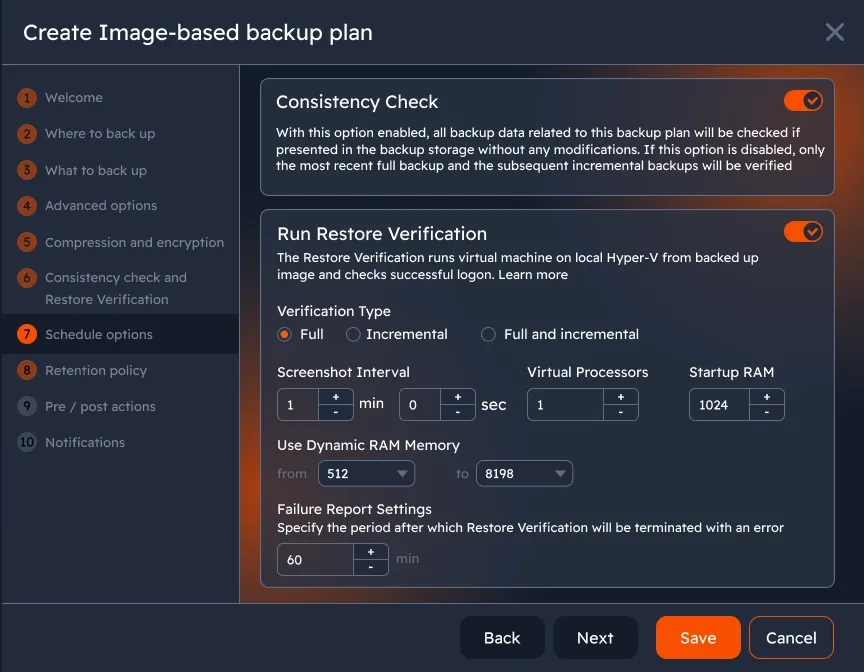Go to Retention policy step
Screen dimensions: 864x672
point(96,370)
